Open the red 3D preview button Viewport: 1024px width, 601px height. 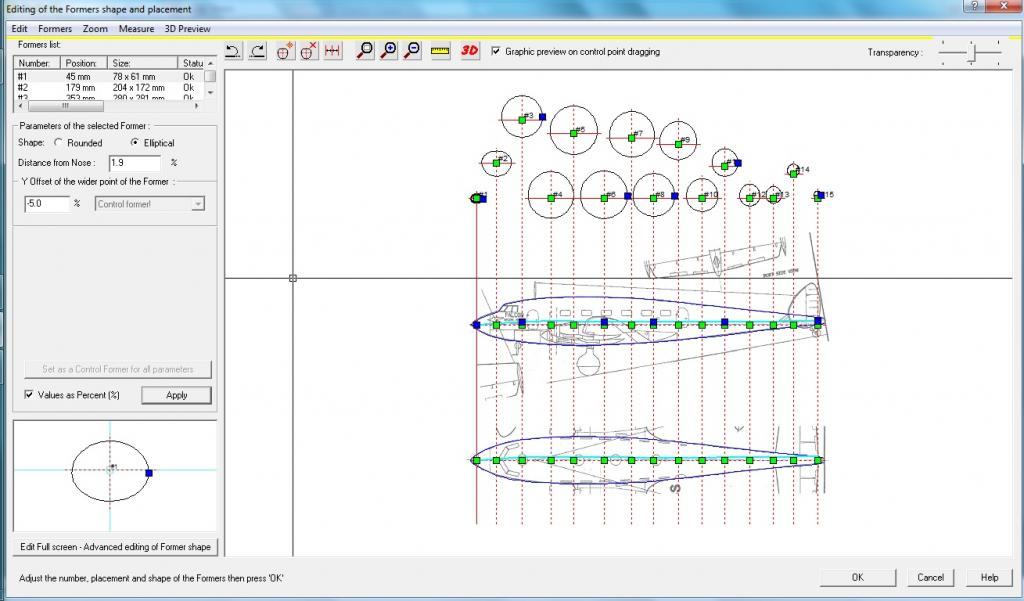pyautogui.click(x=470, y=51)
